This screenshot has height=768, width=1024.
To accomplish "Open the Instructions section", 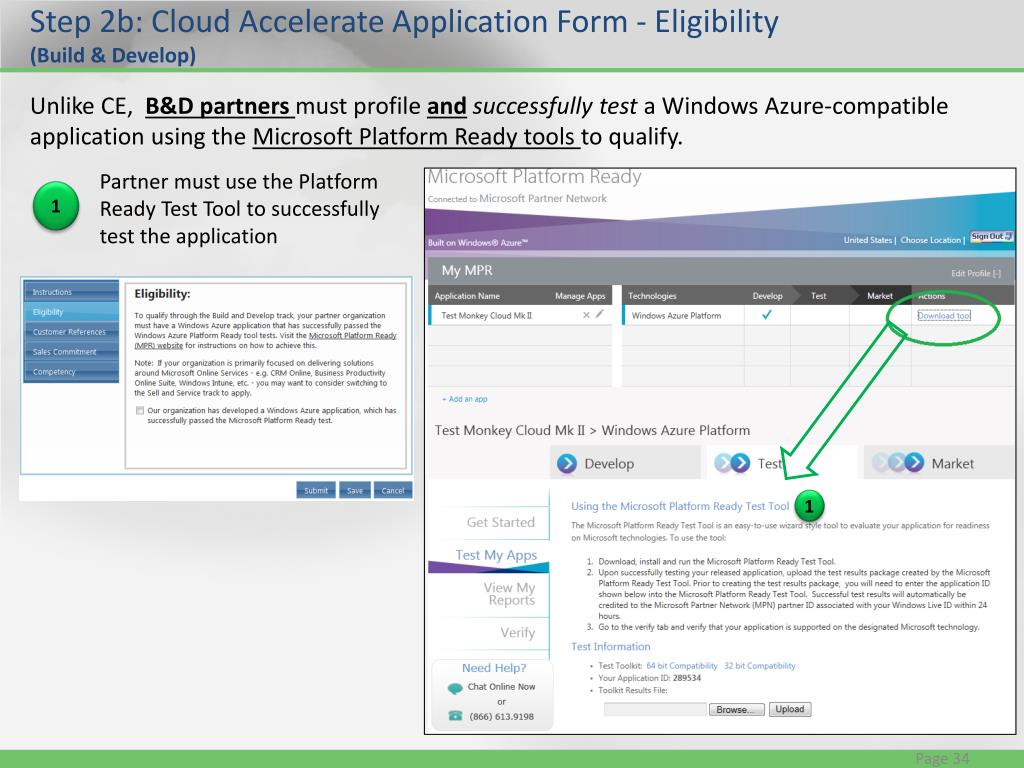I will coord(71,292).
